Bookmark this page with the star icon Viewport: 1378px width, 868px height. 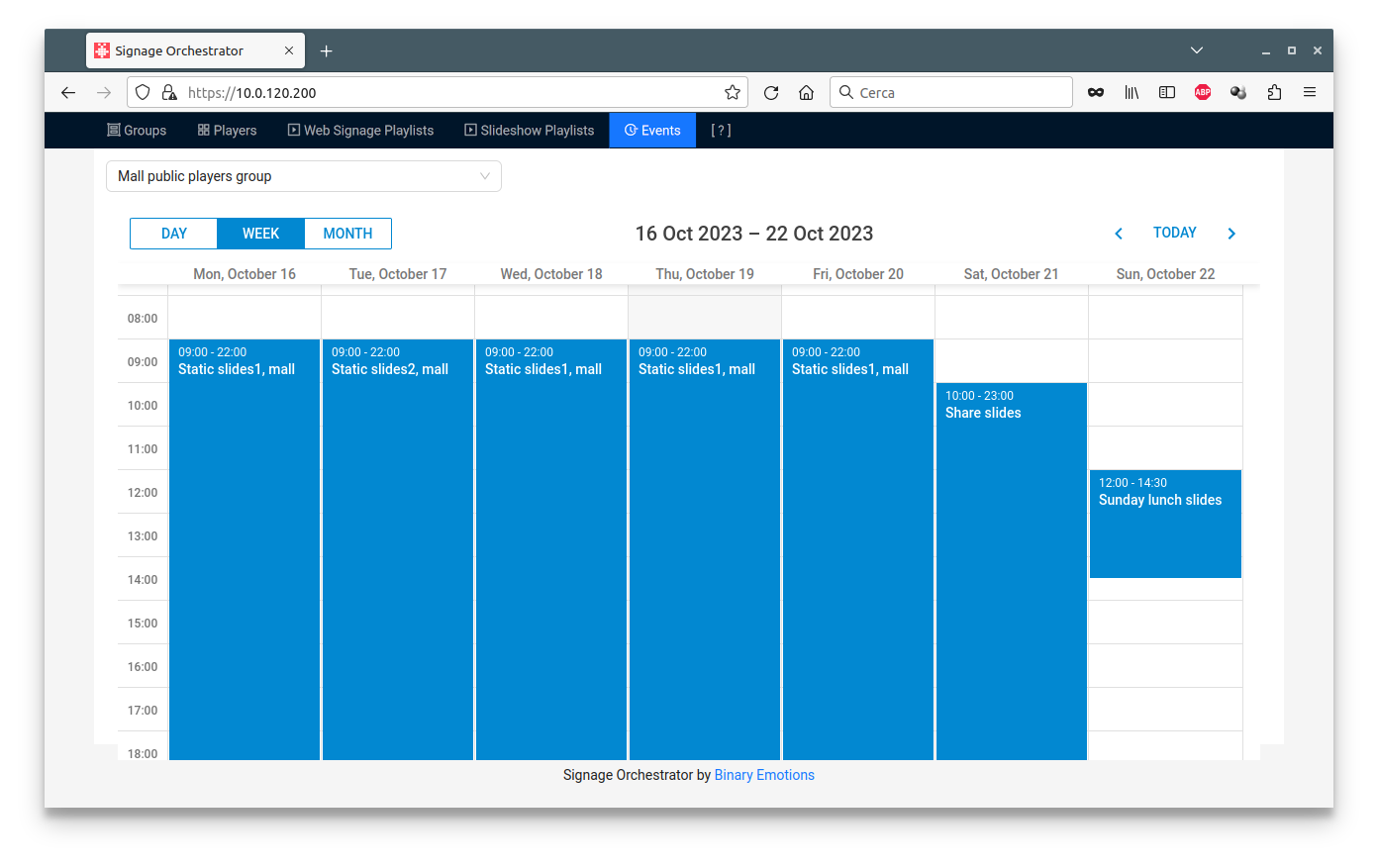pos(733,92)
